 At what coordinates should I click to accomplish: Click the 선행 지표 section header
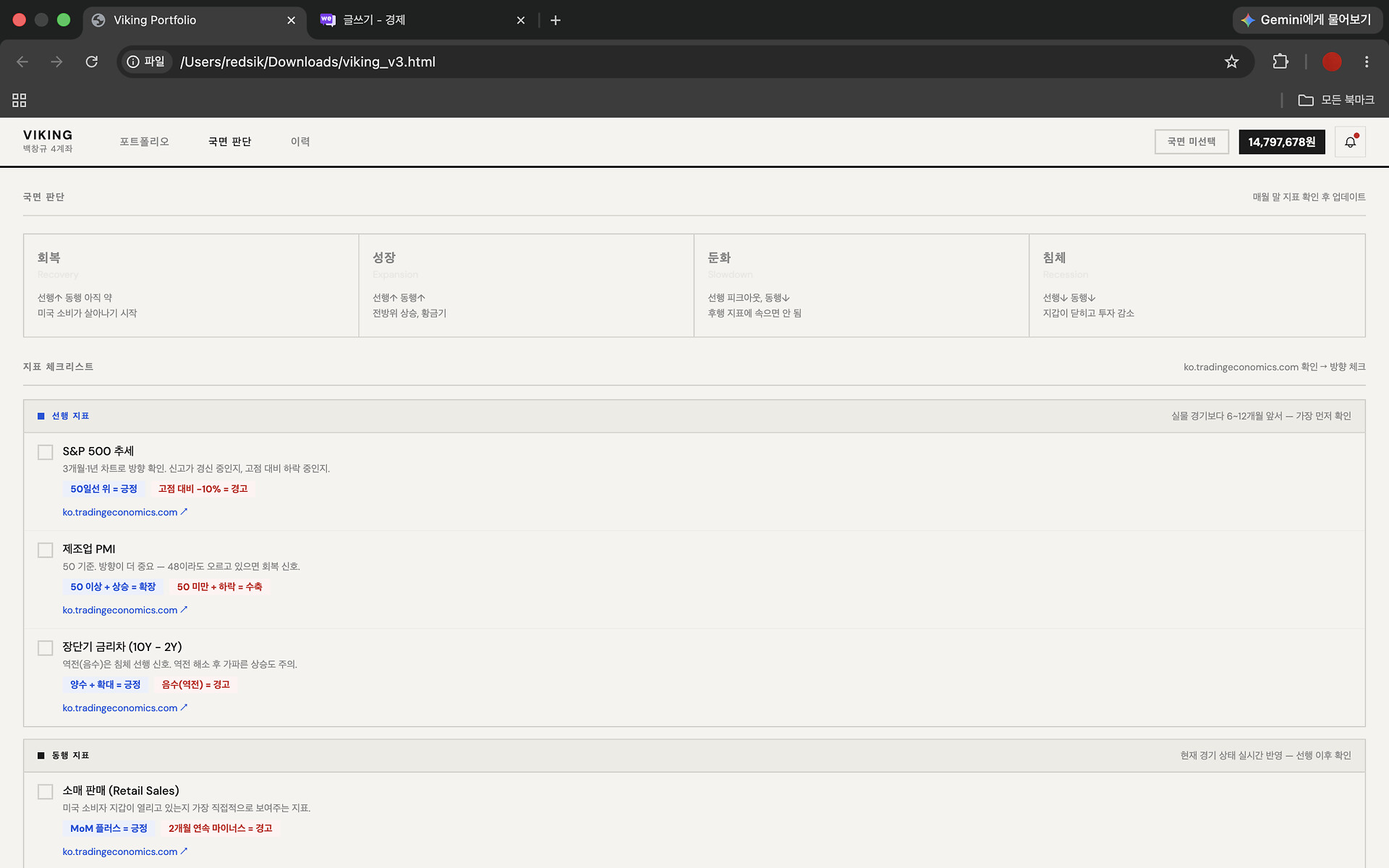(694, 416)
